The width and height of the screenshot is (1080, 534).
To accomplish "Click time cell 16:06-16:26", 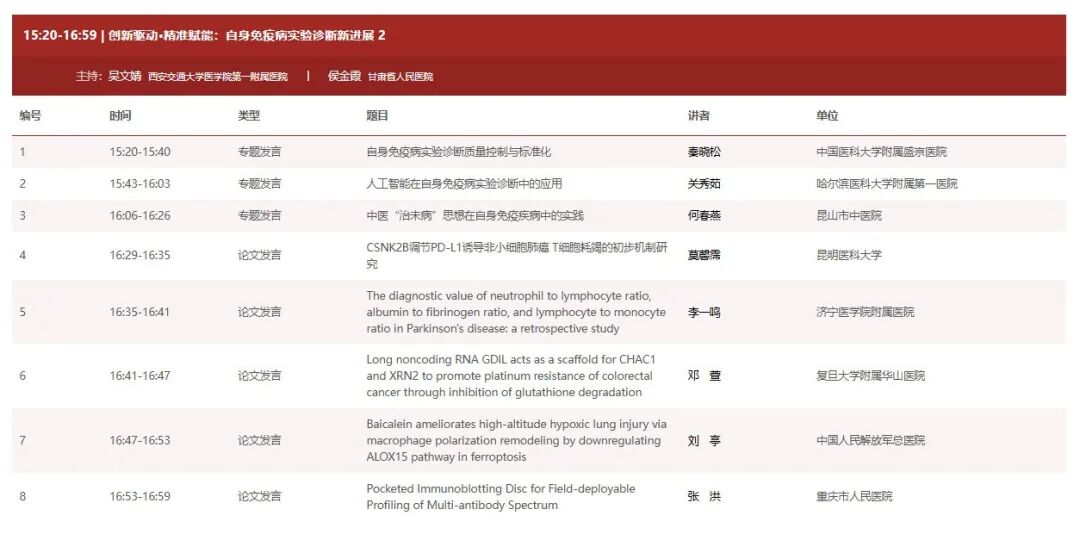I will click(x=140, y=216).
